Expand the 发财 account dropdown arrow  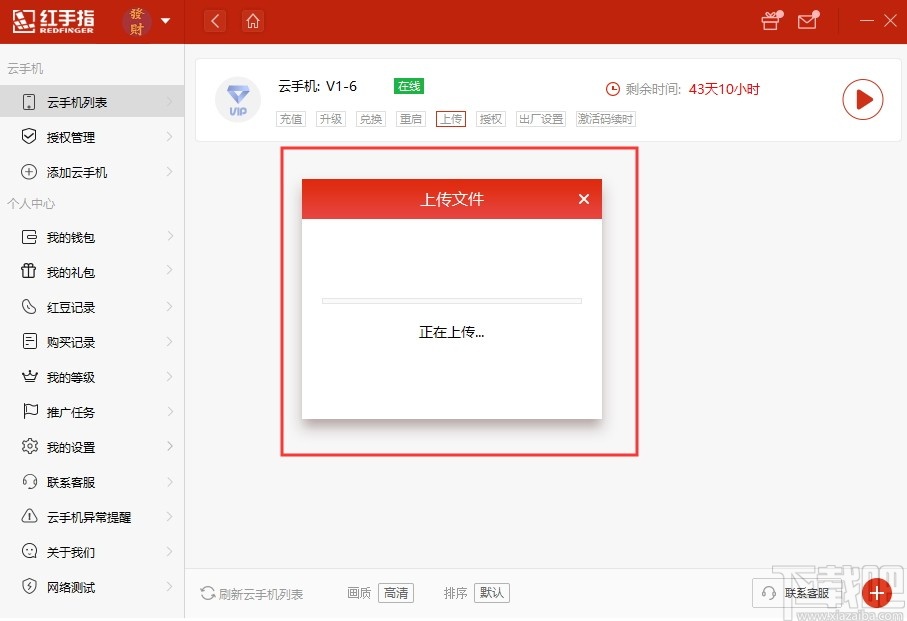[166, 20]
